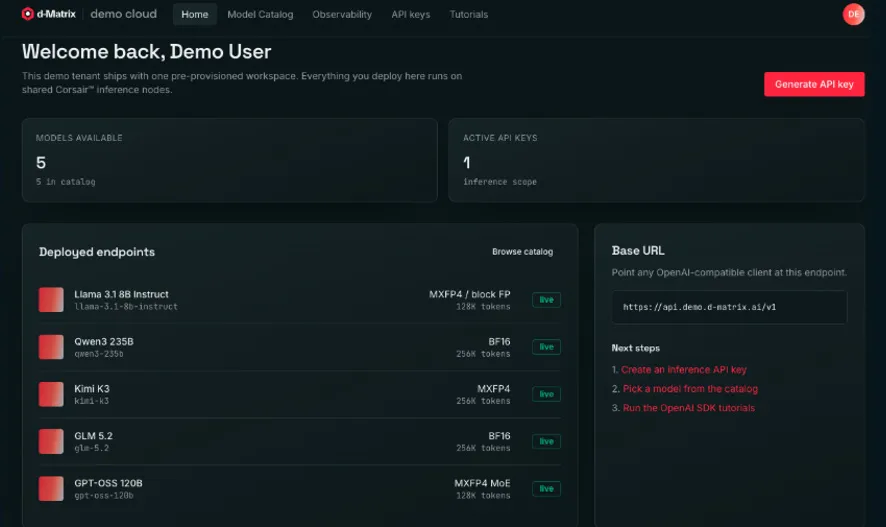Viewport: 886px width, 527px height.
Task: Click the demo cloud title text
Action: click(124, 14)
